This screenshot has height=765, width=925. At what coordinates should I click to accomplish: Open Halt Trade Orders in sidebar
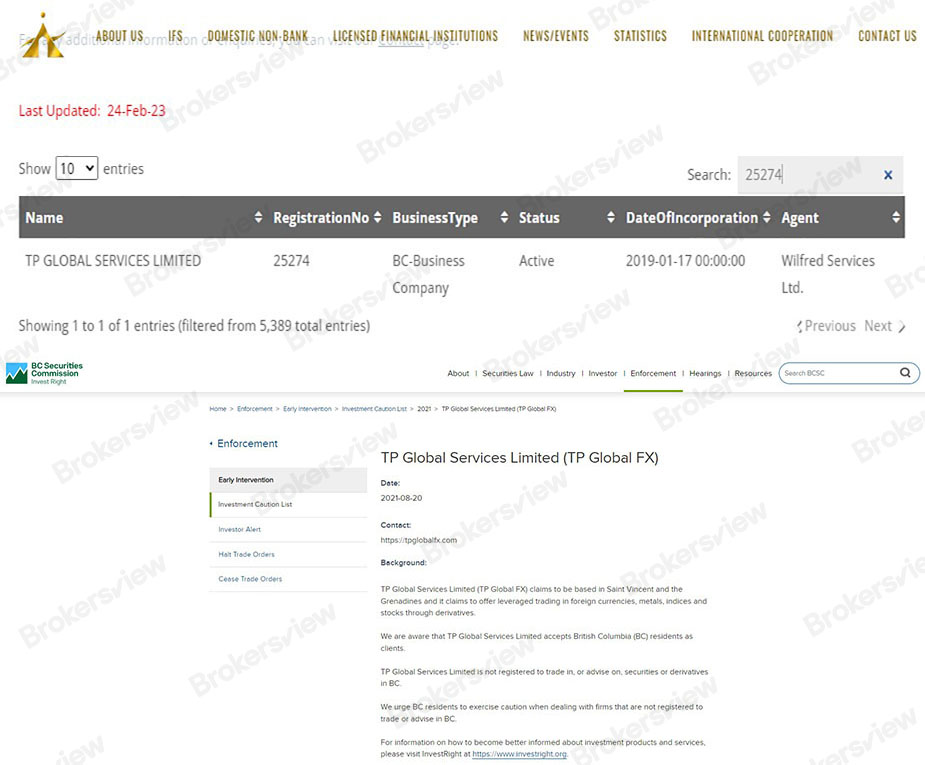288,554
